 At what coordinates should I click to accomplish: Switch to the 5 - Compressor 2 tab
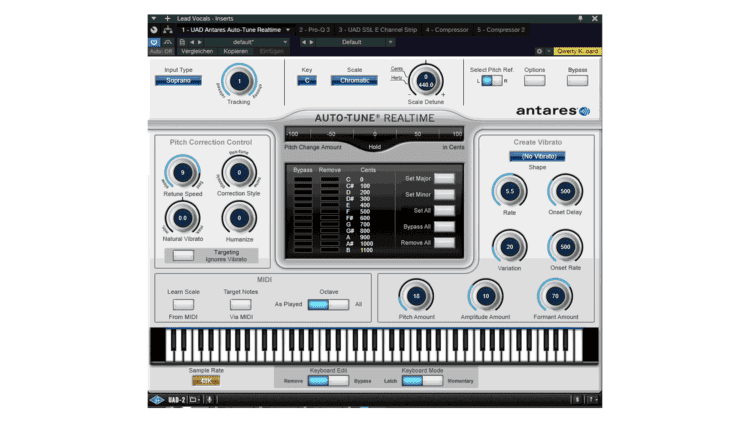pyautogui.click(x=501, y=30)
